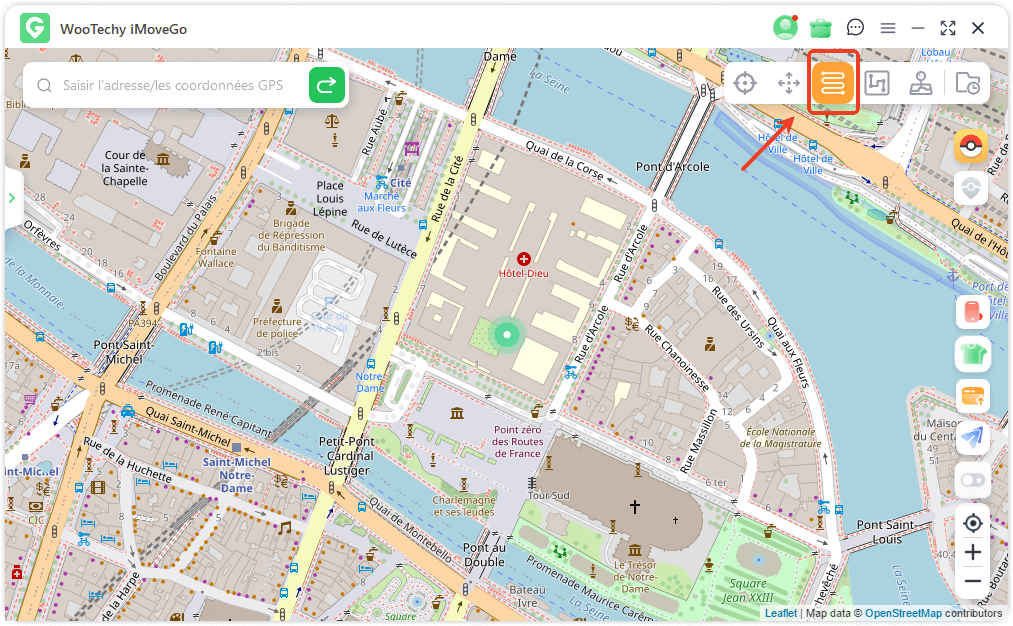The width and height of the screenshot is (1013, 626).
Task: Expand the collapsed left side panel arrow
Action: [12, 198]
